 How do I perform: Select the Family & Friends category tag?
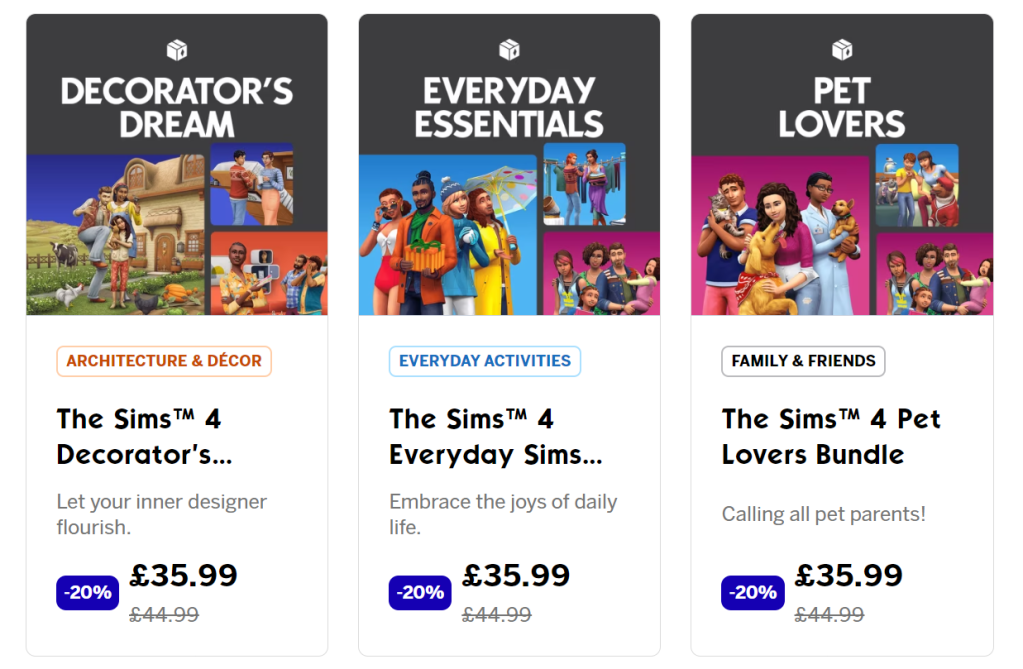point(803,361)
